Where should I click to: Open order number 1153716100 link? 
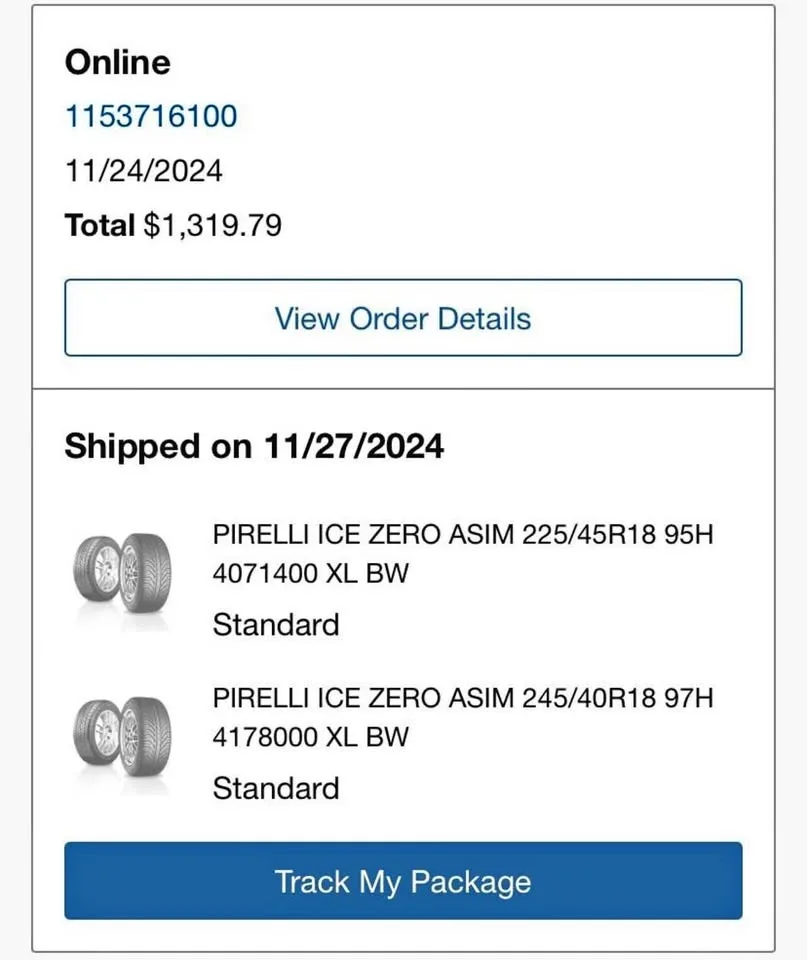[150, 116]
